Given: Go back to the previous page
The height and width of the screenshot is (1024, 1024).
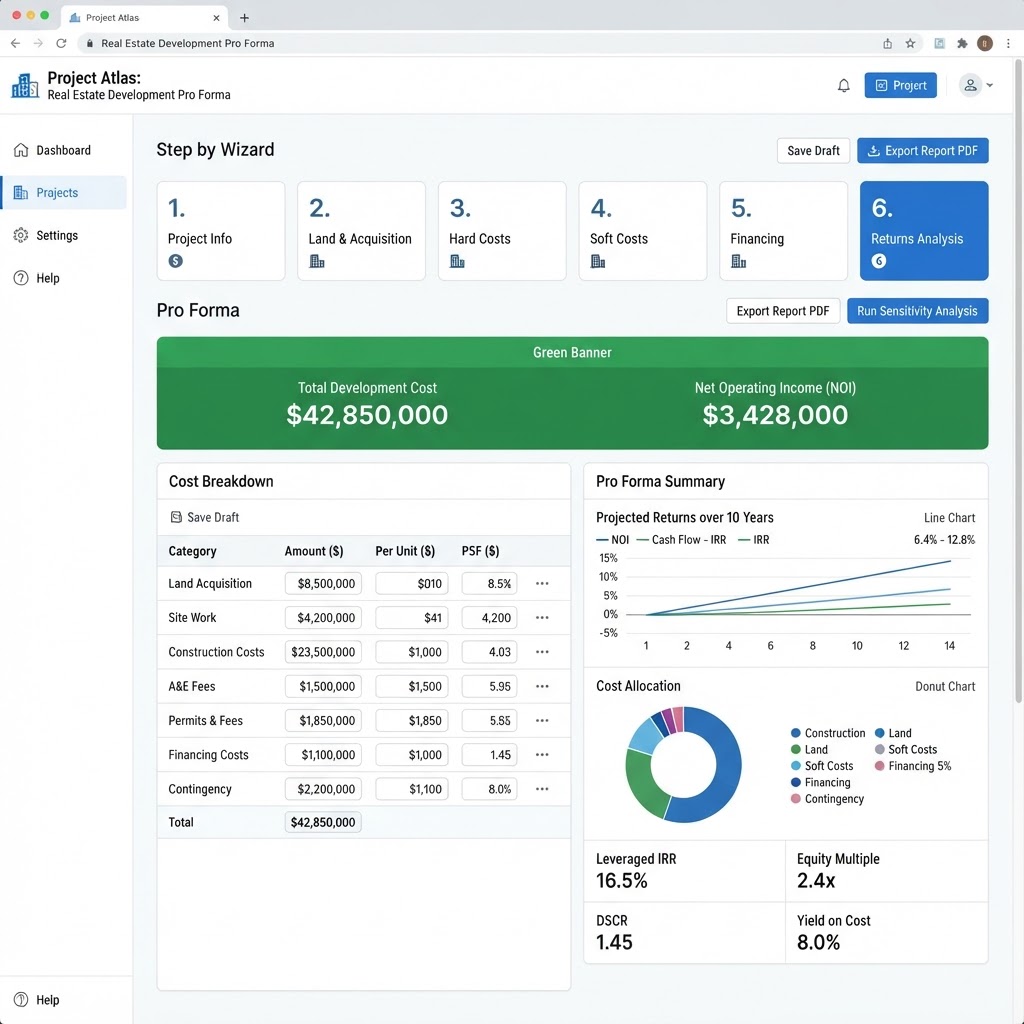Looking at the screenshot, I should (x=16, y=44).
